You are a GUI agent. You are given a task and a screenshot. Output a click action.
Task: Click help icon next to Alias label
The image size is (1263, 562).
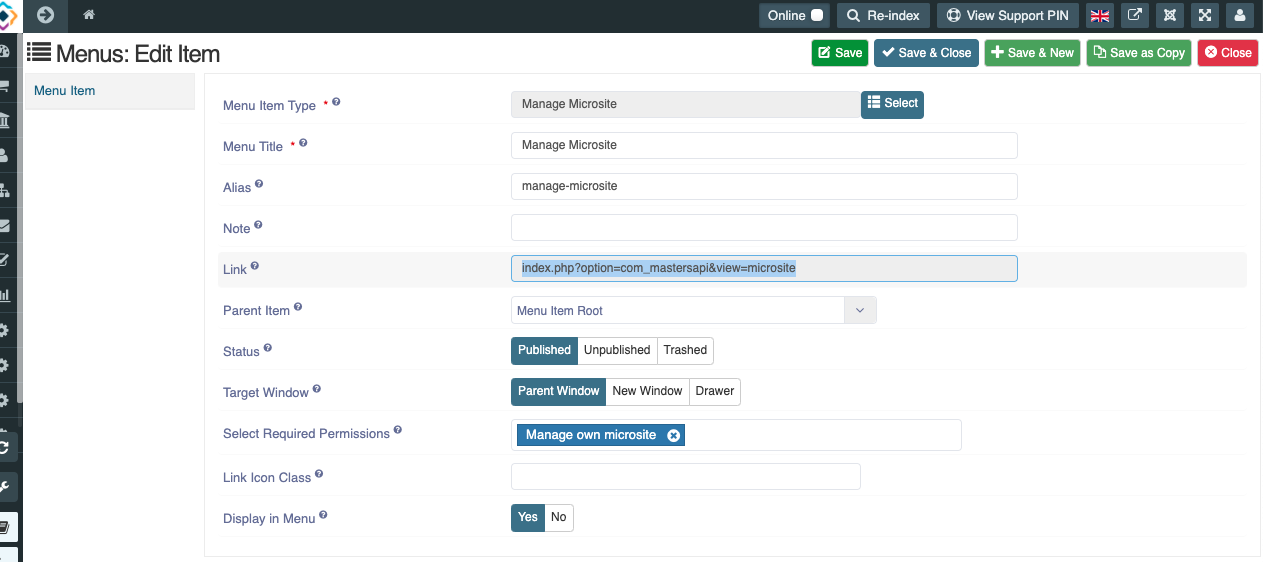[x=259, y=185]
